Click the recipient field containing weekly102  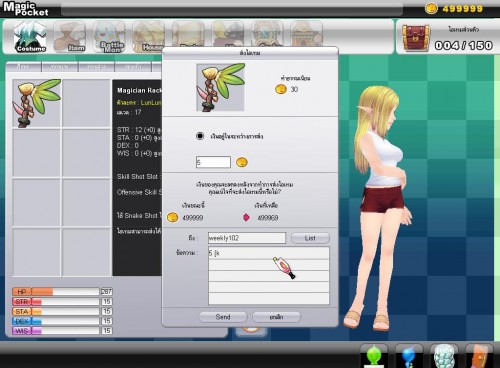(x=247, y=238)
